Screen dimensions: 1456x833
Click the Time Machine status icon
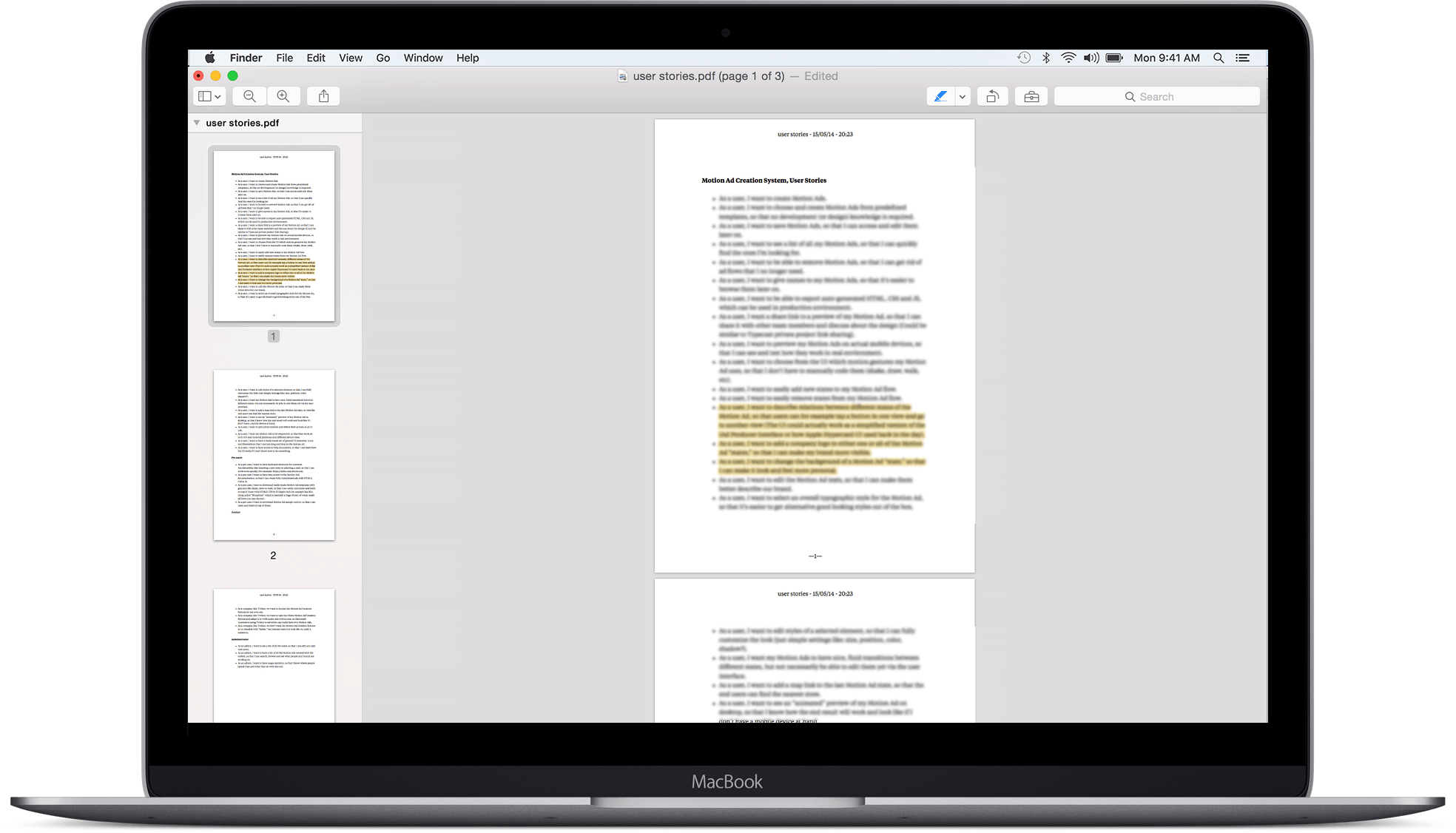1023,58
